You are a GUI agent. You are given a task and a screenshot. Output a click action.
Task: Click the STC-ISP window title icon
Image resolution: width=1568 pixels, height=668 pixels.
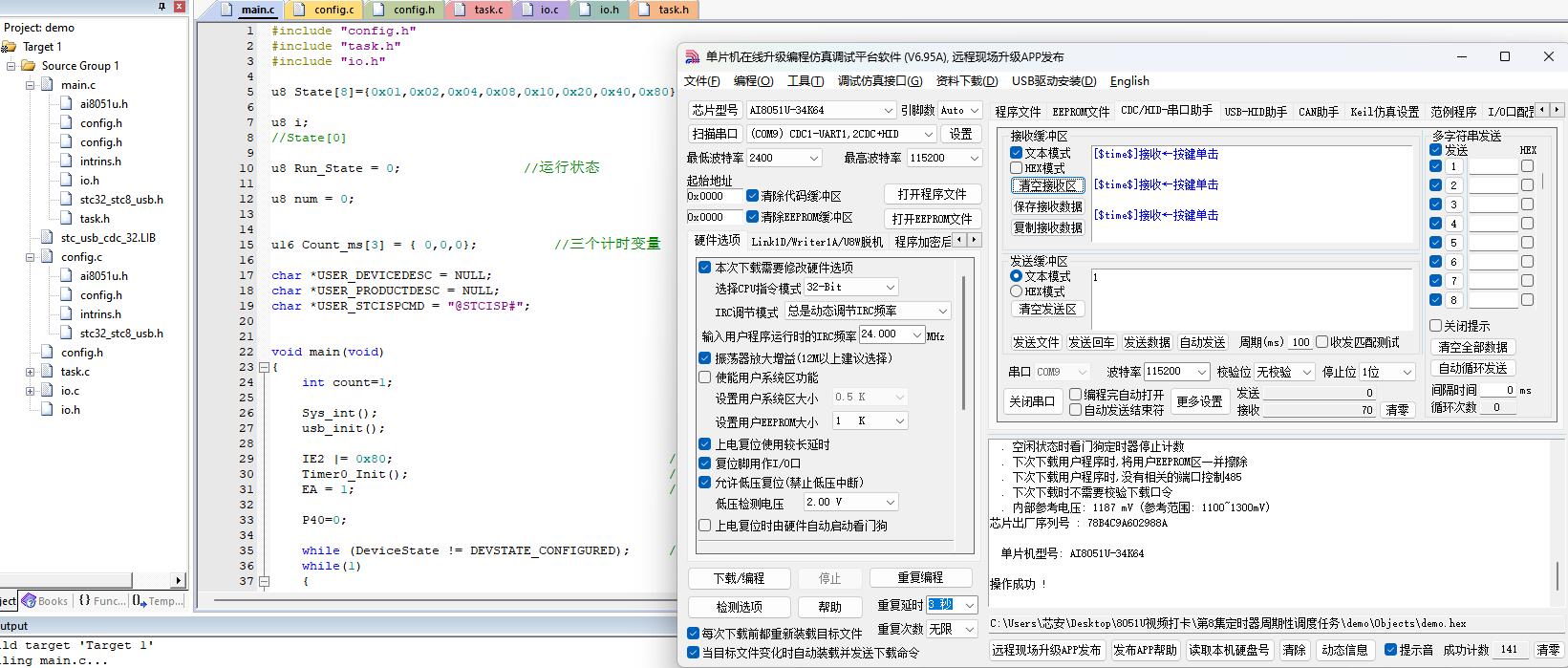[692, 56]
